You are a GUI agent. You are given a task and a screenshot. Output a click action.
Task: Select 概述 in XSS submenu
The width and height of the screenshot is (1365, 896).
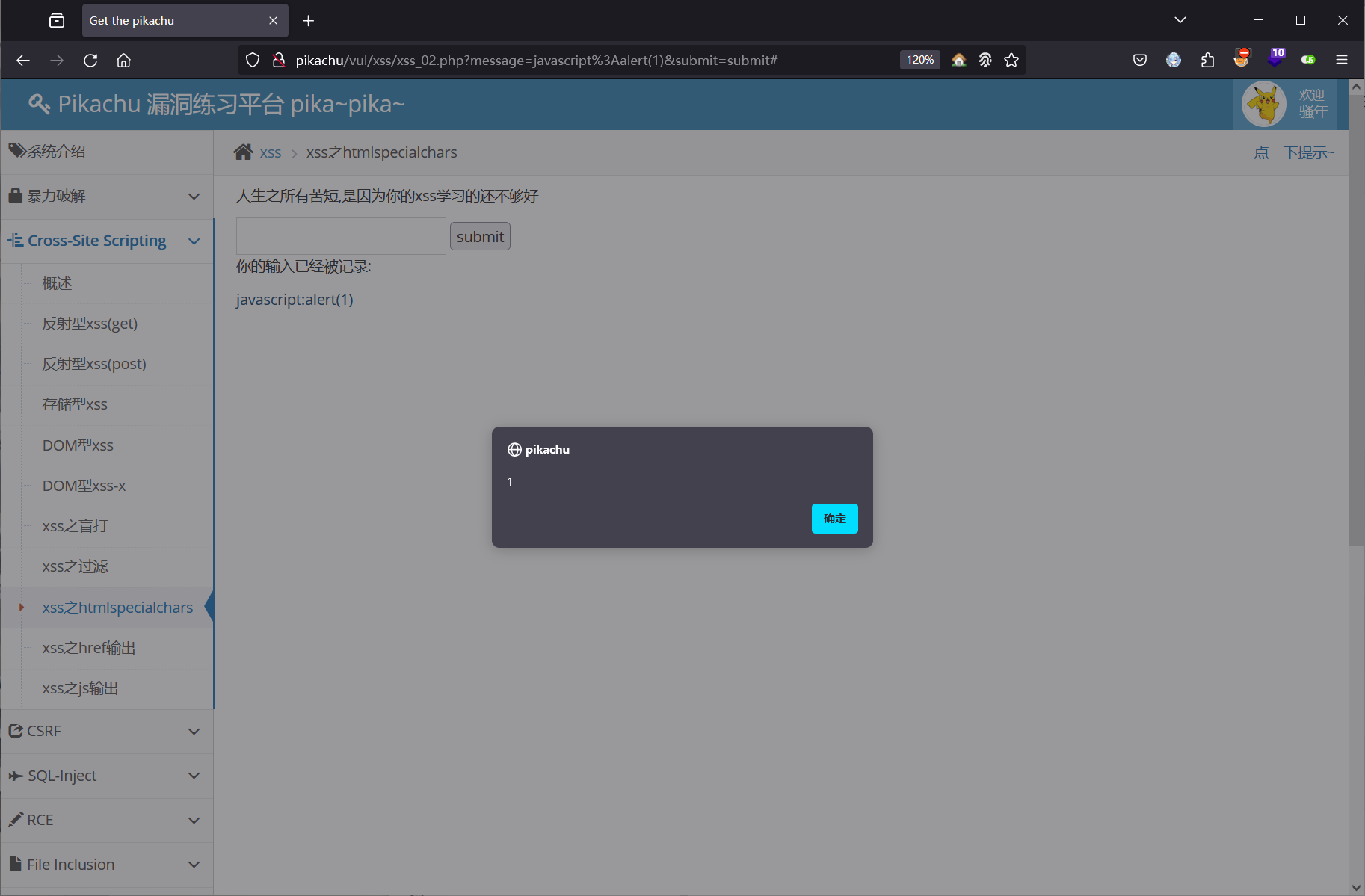tap(57, 283)
